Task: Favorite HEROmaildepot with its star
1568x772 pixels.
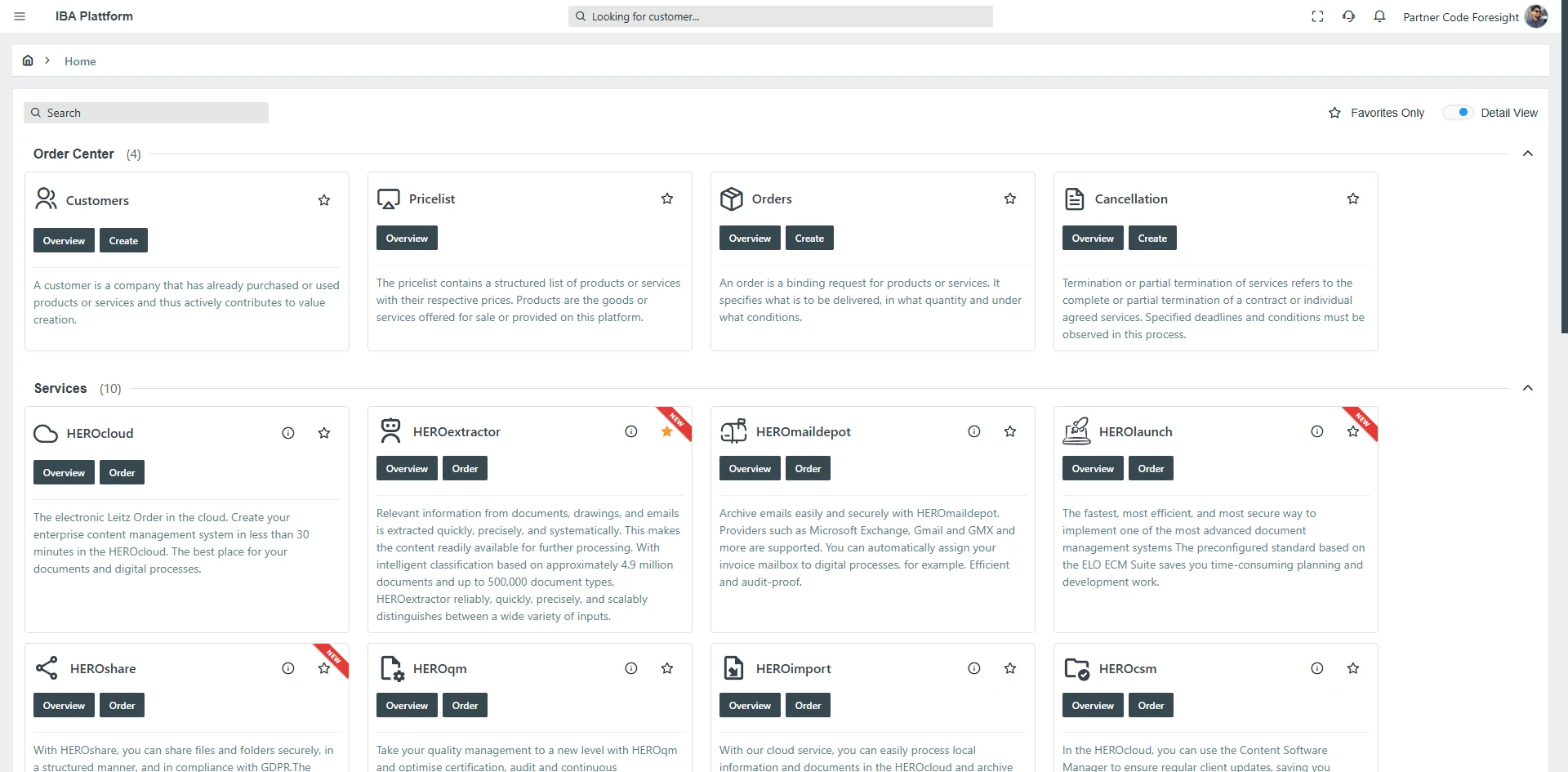Action: 1010,431
